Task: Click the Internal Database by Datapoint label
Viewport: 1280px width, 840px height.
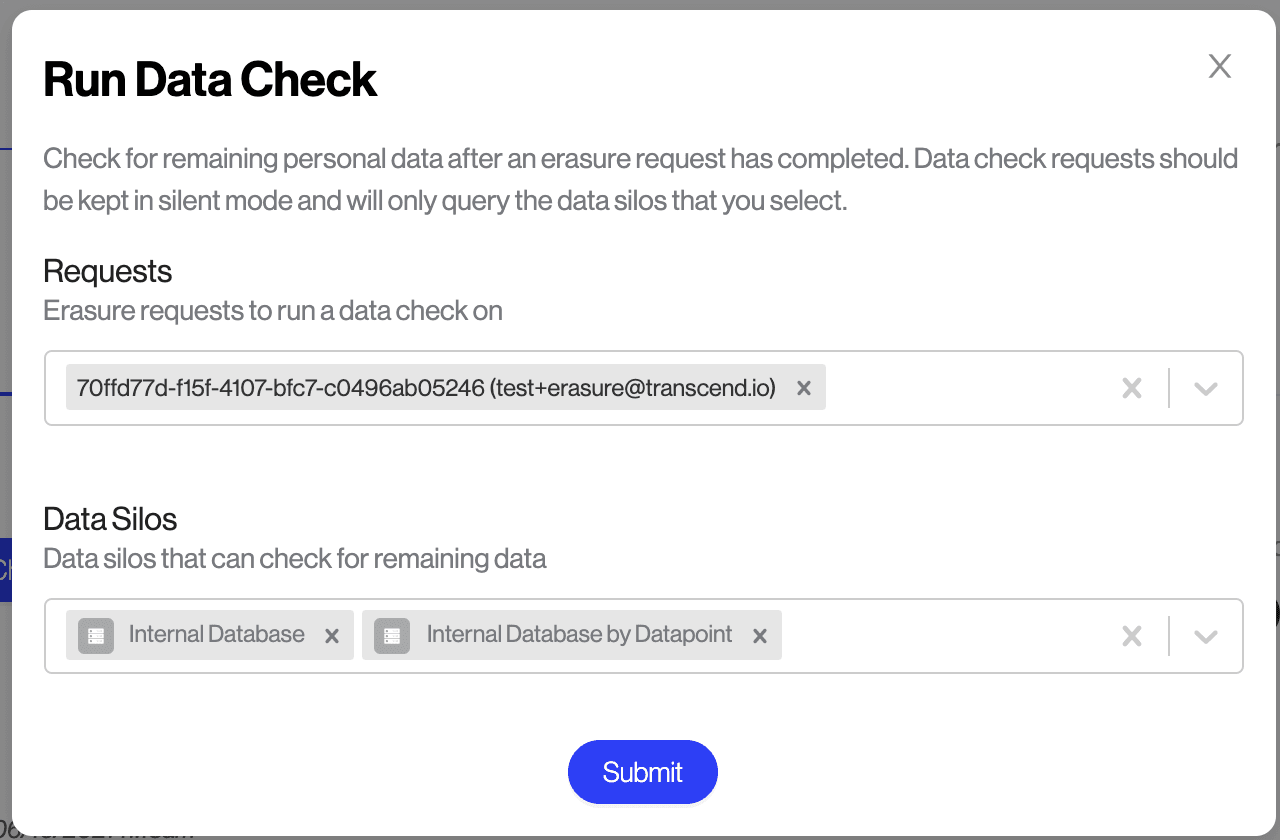Action: (x=579, y=635)
